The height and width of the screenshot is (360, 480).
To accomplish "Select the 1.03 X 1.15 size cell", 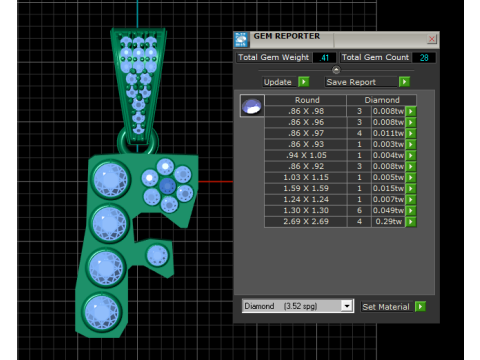I will [306, 177].
